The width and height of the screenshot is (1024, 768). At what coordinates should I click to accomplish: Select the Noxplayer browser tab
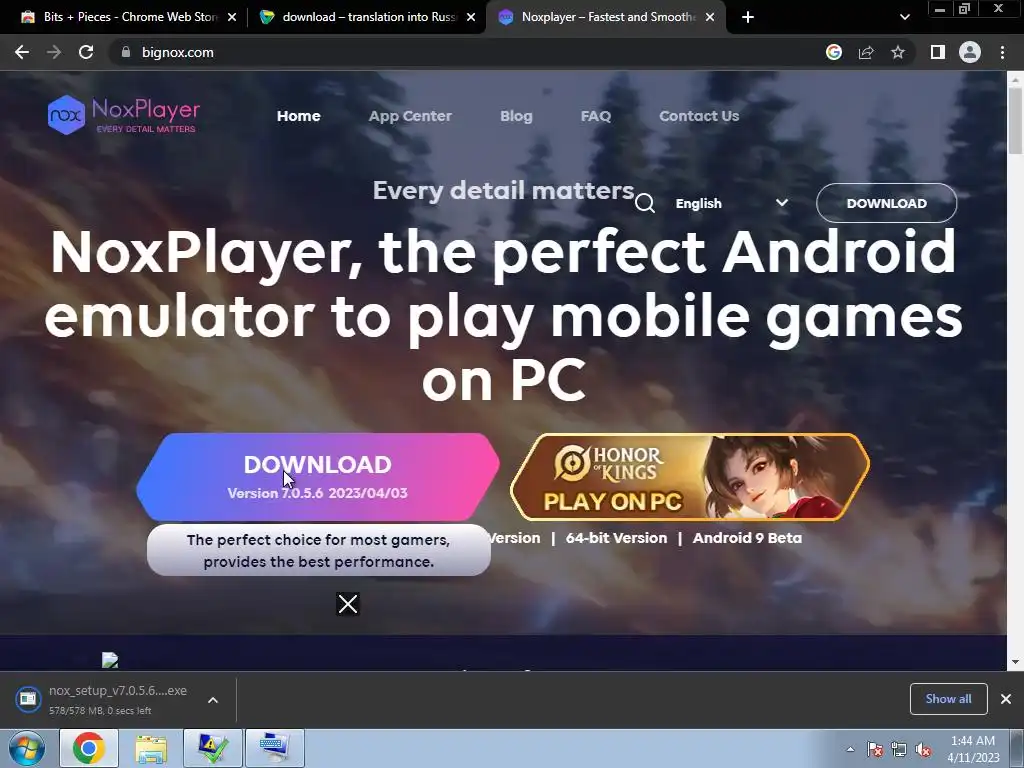click(x=604, y=17)
